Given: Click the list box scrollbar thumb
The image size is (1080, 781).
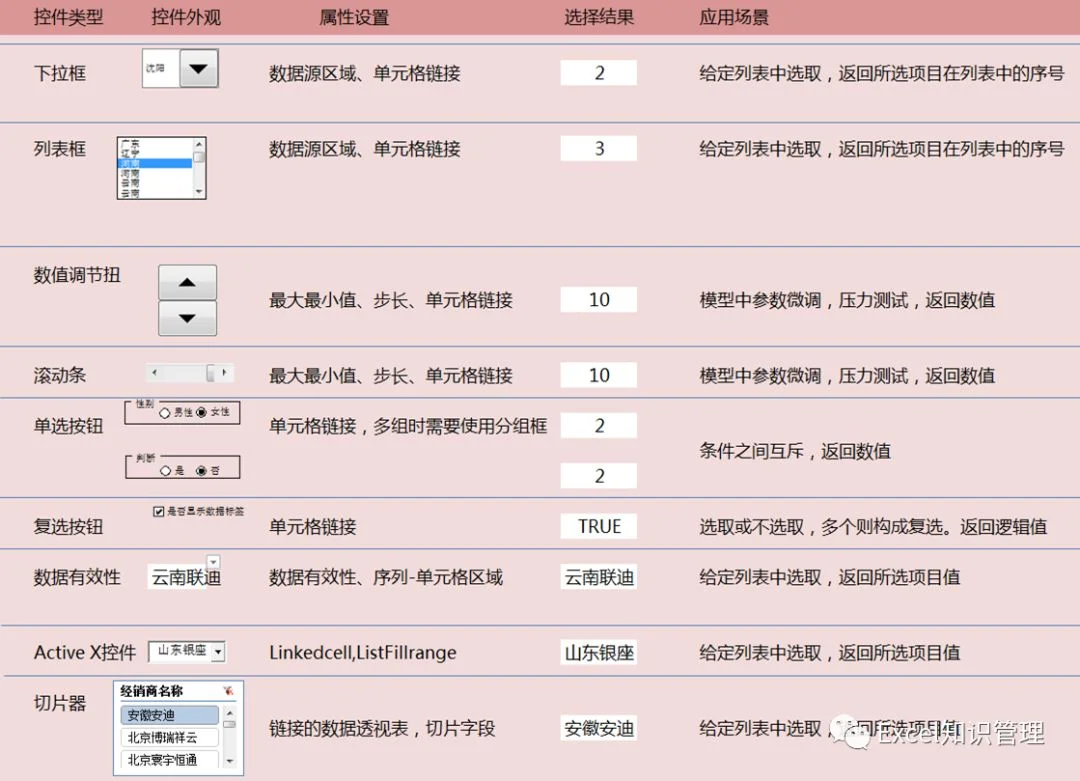Looking at the screenshot, I should pos(199,156).
